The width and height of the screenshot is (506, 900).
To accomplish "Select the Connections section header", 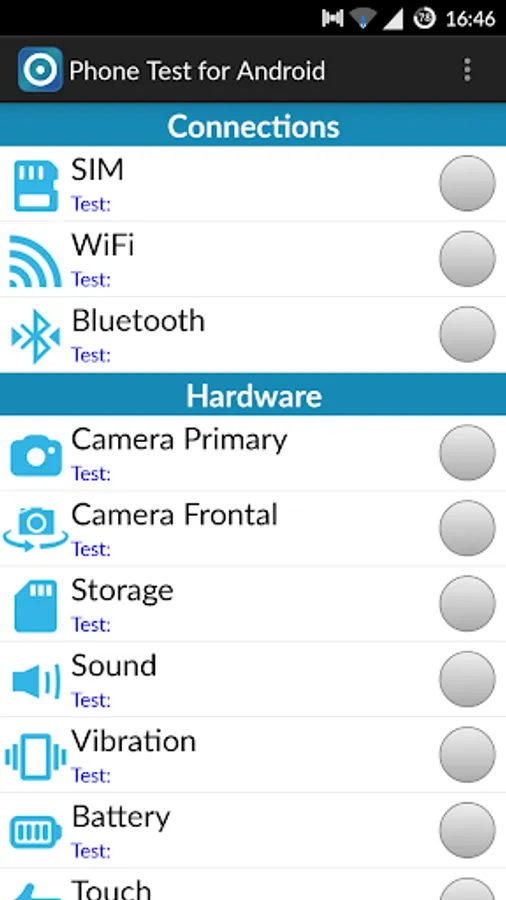I will pyautogui.click(x=253, y=125).
